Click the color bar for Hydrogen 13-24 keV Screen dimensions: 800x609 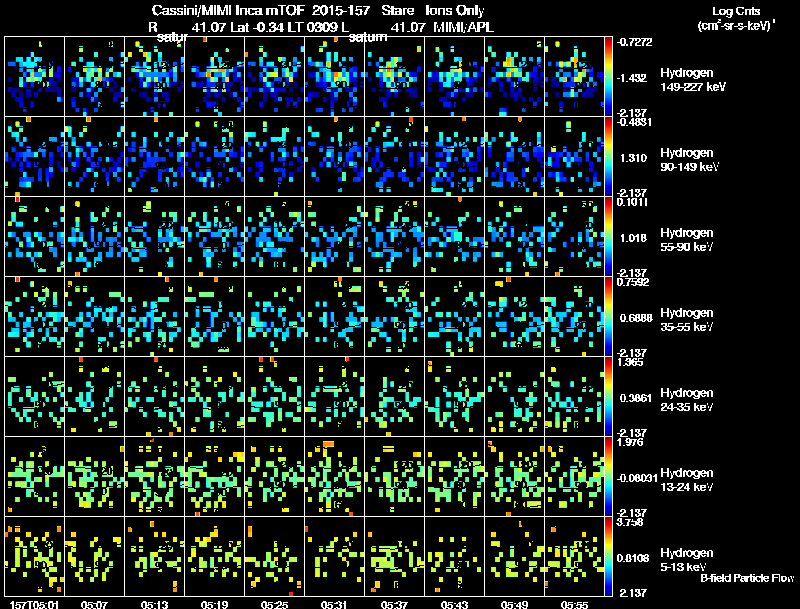click(608, 476)
